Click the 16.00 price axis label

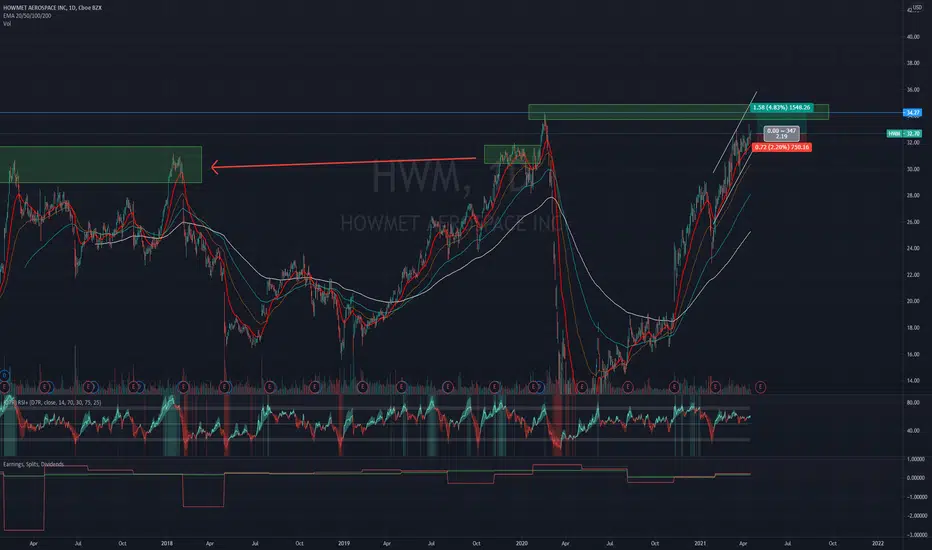[912, 354]
